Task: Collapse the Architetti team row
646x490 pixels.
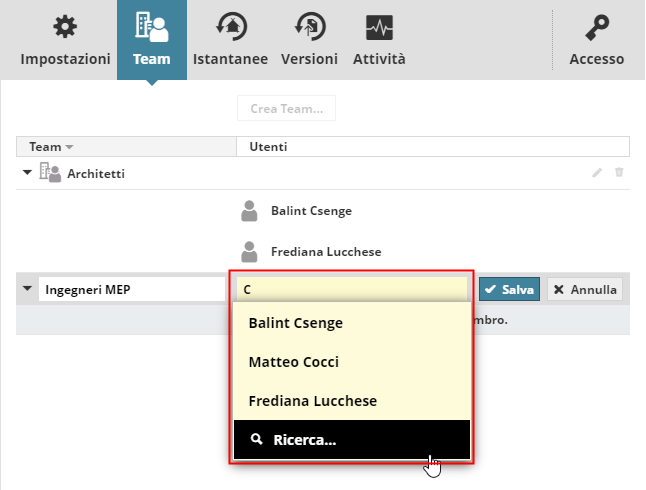Action: (x=26, y=173)
